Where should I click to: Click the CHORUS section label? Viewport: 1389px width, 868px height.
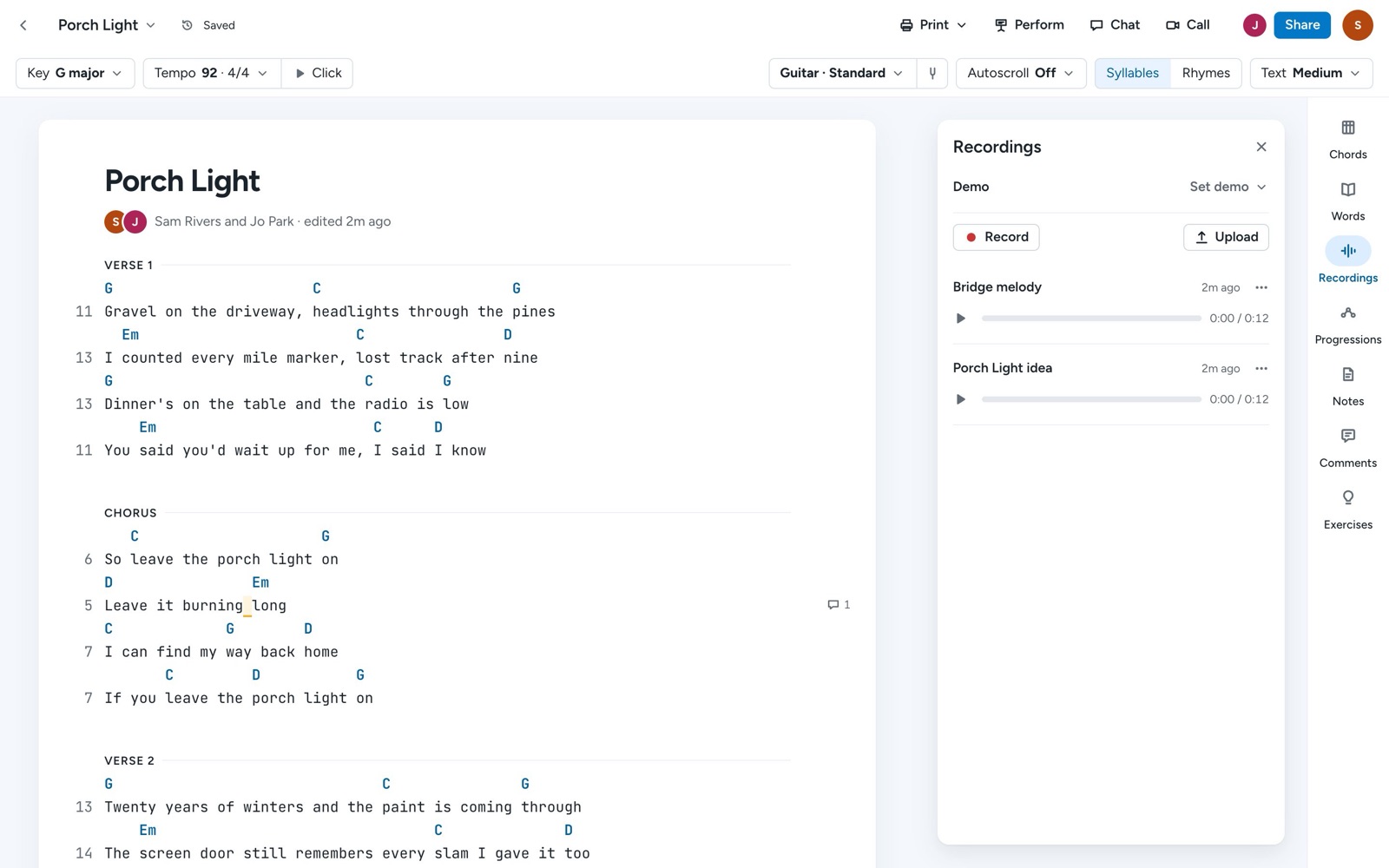click(x=130, y=513)
